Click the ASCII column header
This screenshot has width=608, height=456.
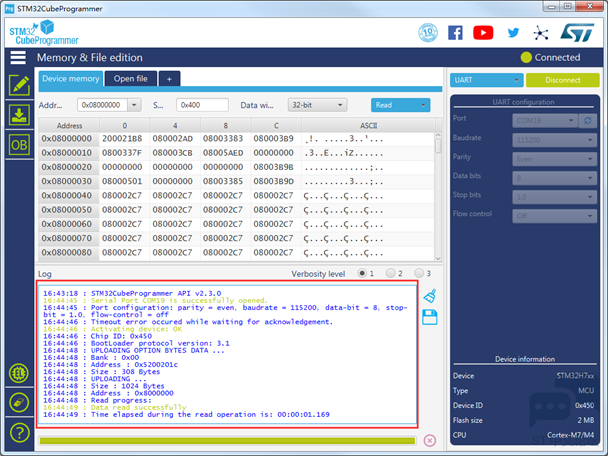(368, 126)
